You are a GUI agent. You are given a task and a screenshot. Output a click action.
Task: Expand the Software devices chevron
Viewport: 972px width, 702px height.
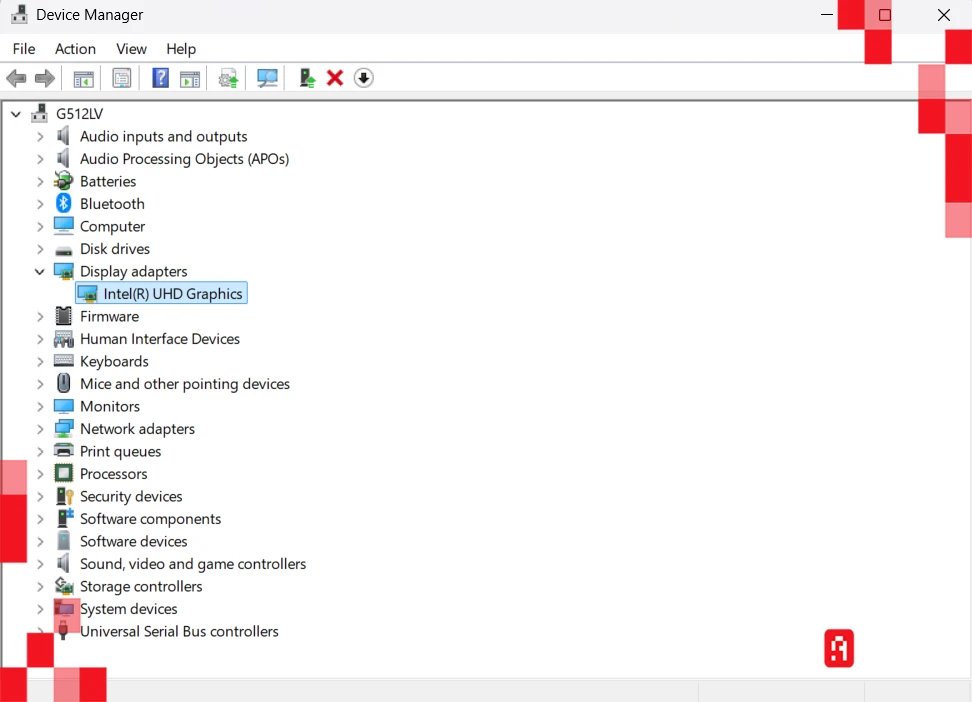point(40,542)
